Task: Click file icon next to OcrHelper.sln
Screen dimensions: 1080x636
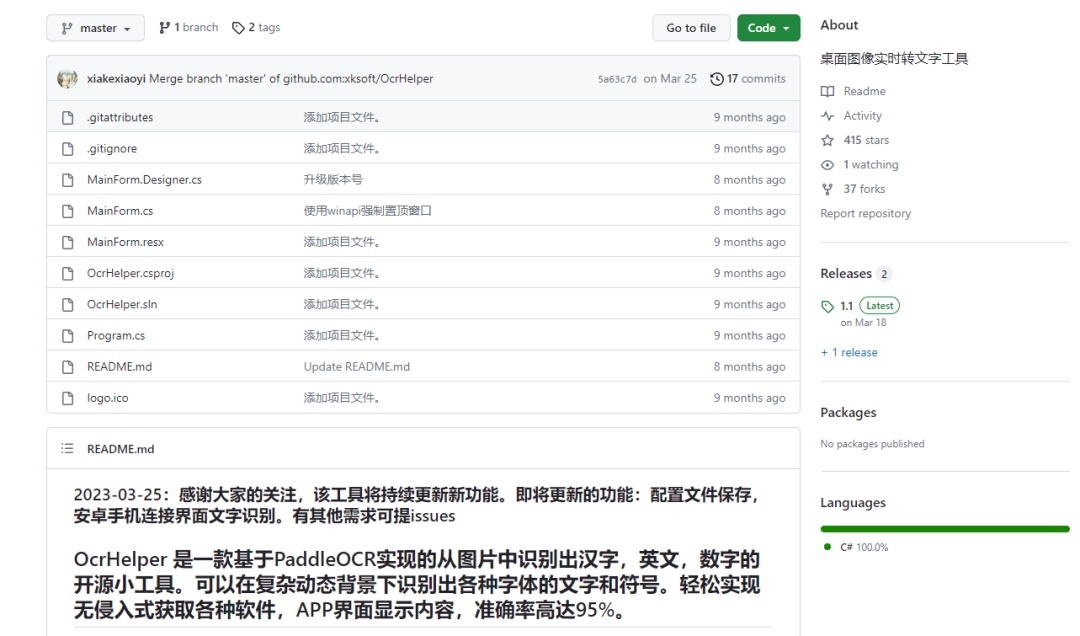Action: [x=68, y=305]
